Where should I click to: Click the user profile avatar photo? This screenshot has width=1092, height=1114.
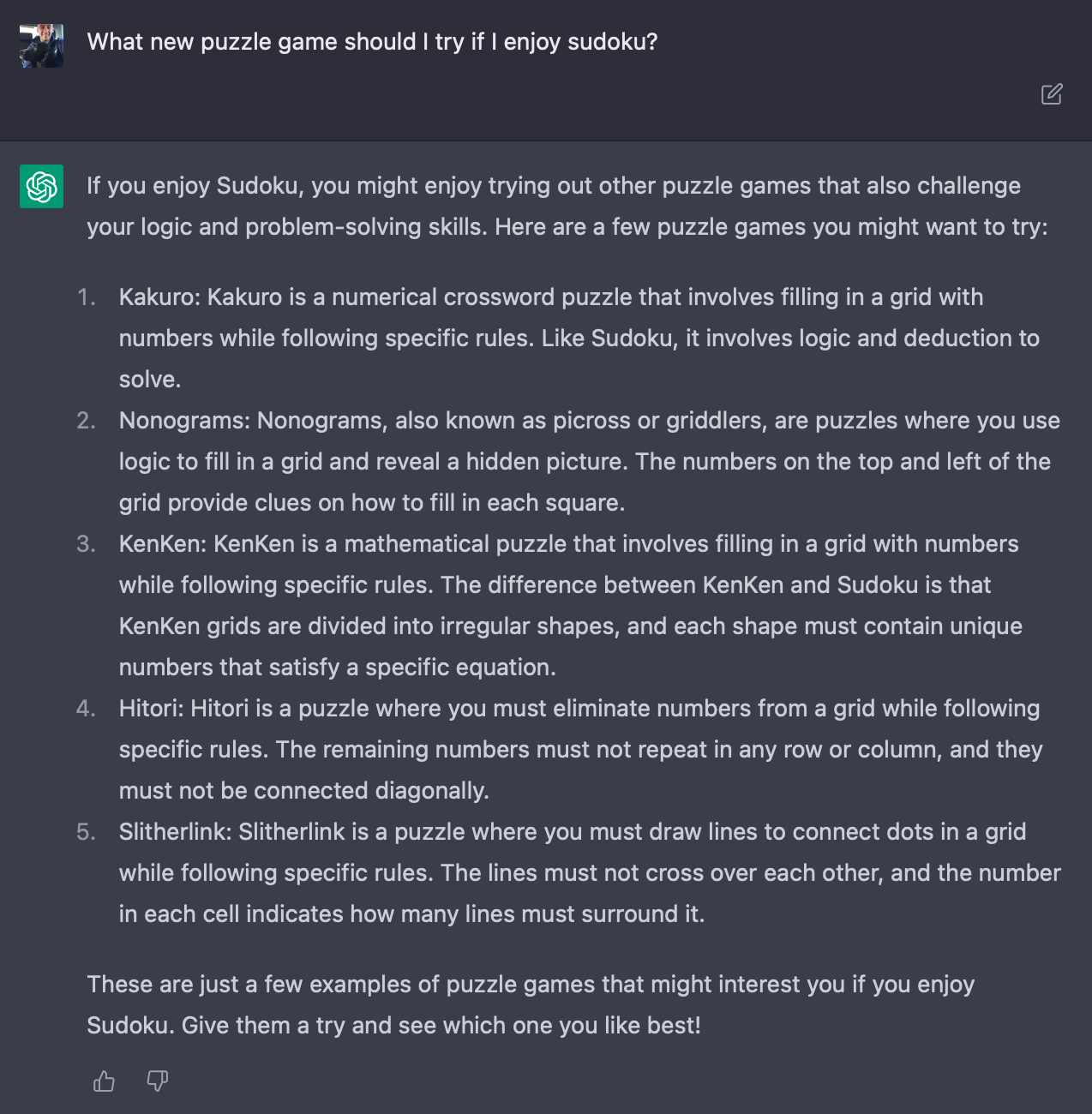click(x=41, y=45)
